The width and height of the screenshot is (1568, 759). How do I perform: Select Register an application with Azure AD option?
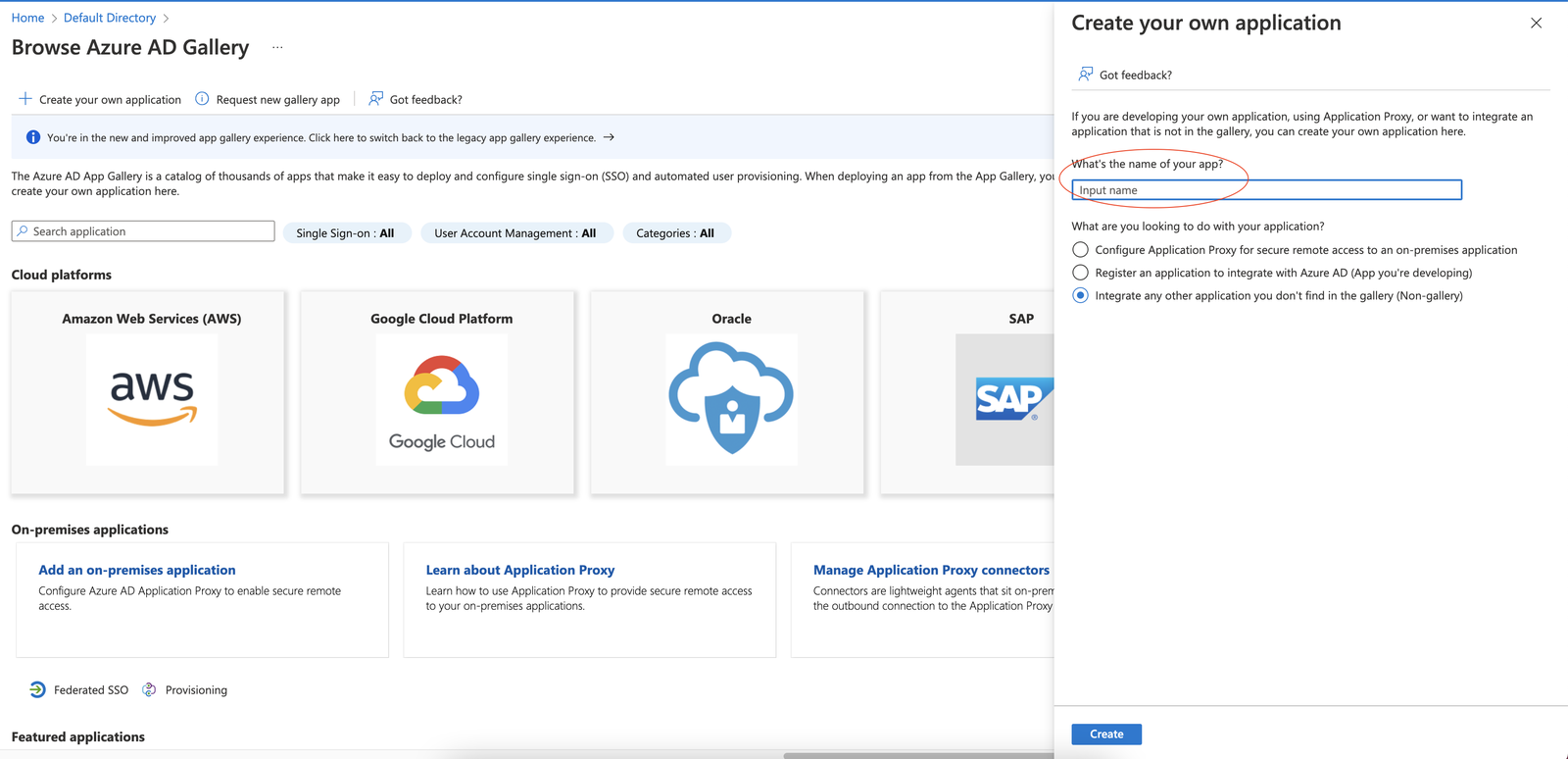(x=1080, y=273)
